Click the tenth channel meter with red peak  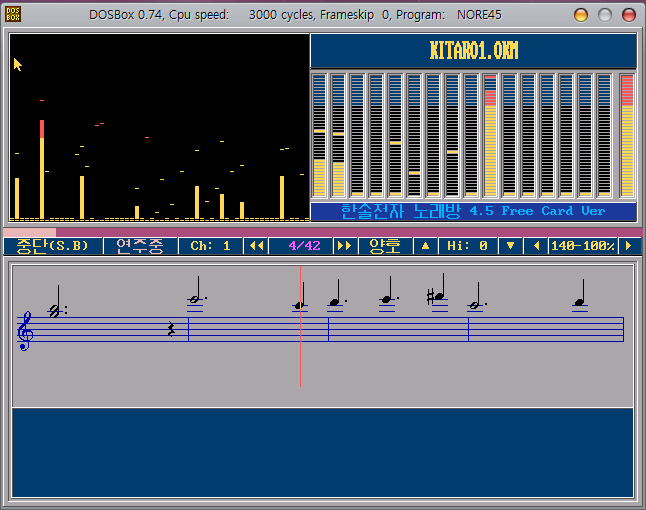pyautogui.click(x=490, y=135)
